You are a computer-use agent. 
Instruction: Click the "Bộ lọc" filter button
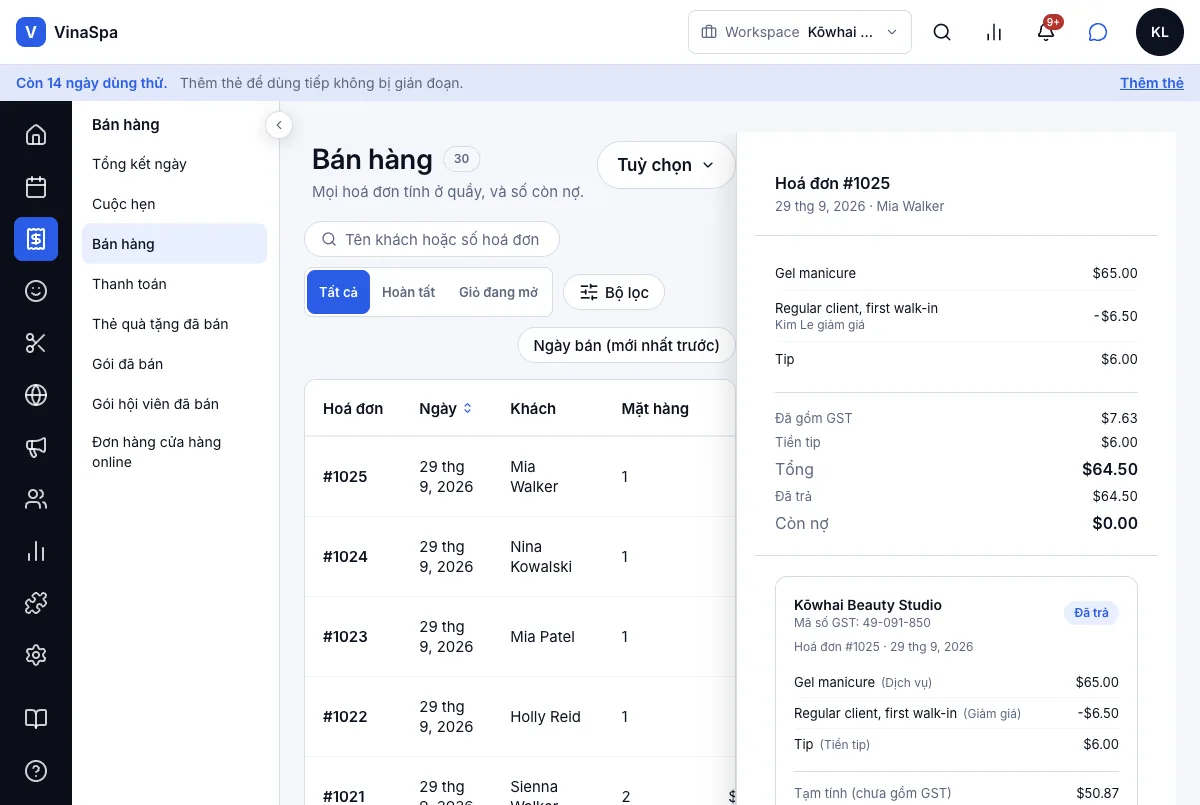point(614,292)
